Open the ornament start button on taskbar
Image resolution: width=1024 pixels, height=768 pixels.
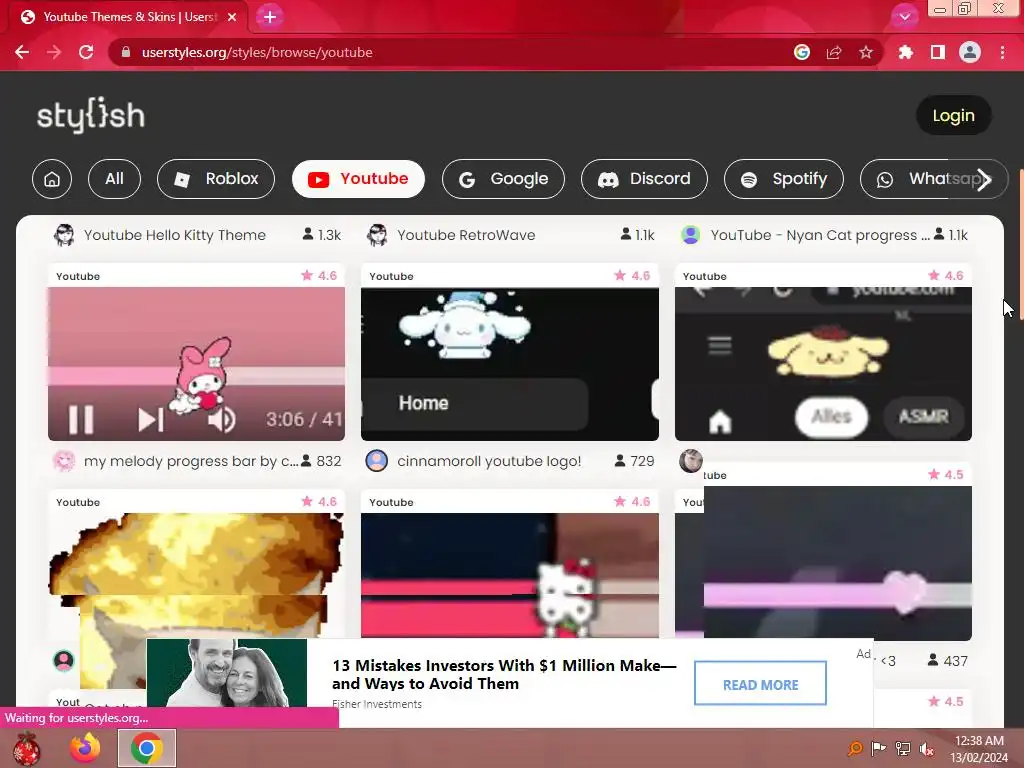point(27,748)
